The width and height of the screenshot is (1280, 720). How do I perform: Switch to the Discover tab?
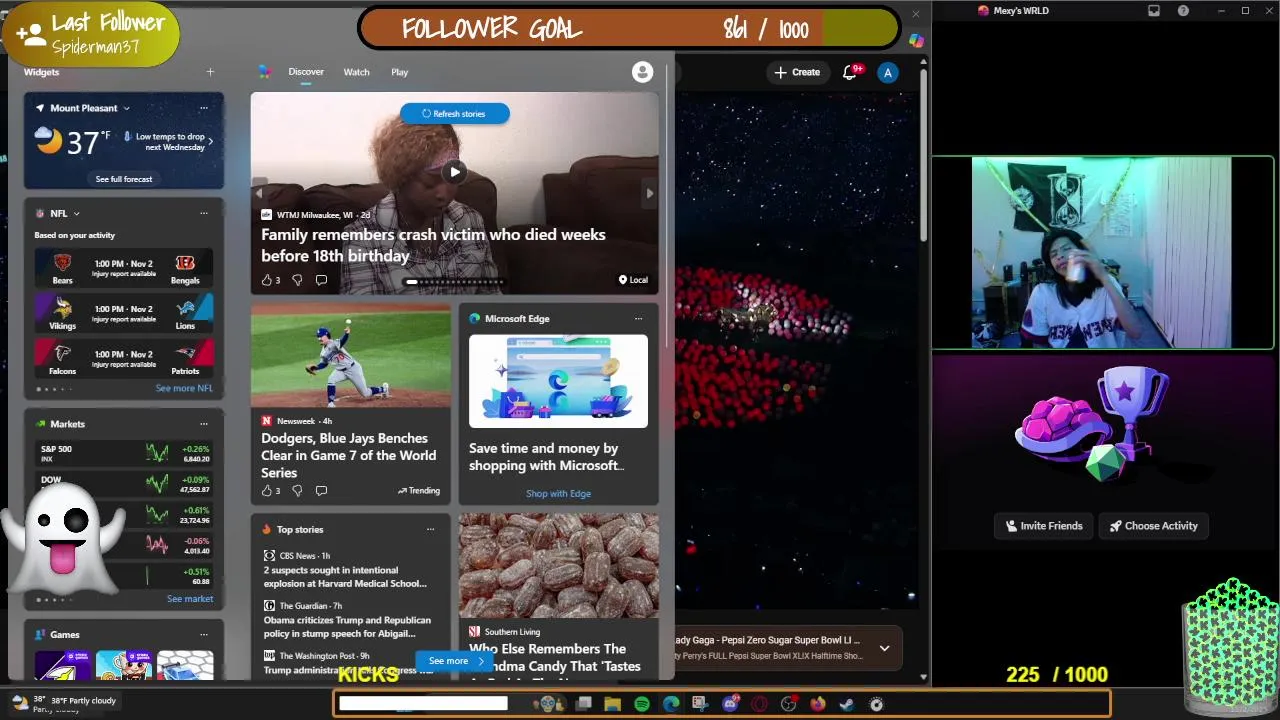click(x=306, y=72)
